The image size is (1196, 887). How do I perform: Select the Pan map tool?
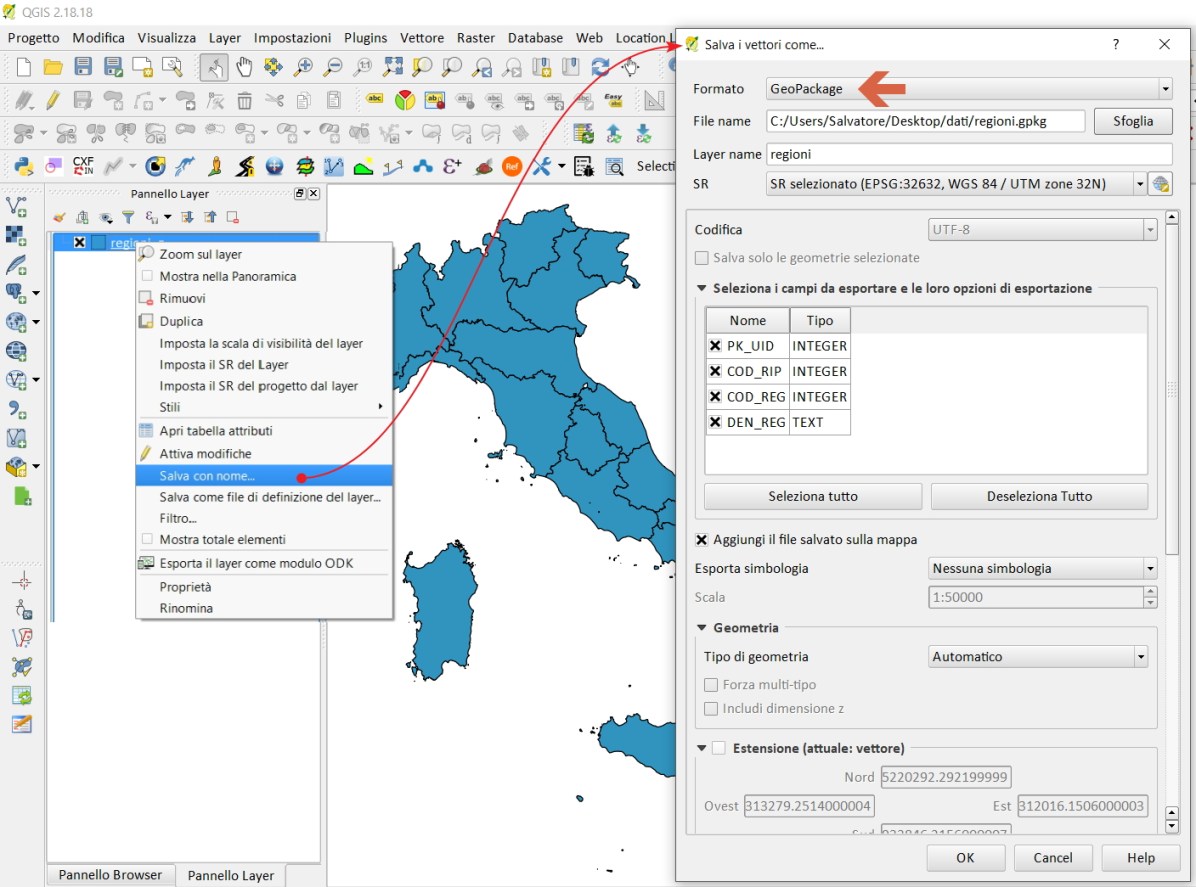(x=244, y=67)
